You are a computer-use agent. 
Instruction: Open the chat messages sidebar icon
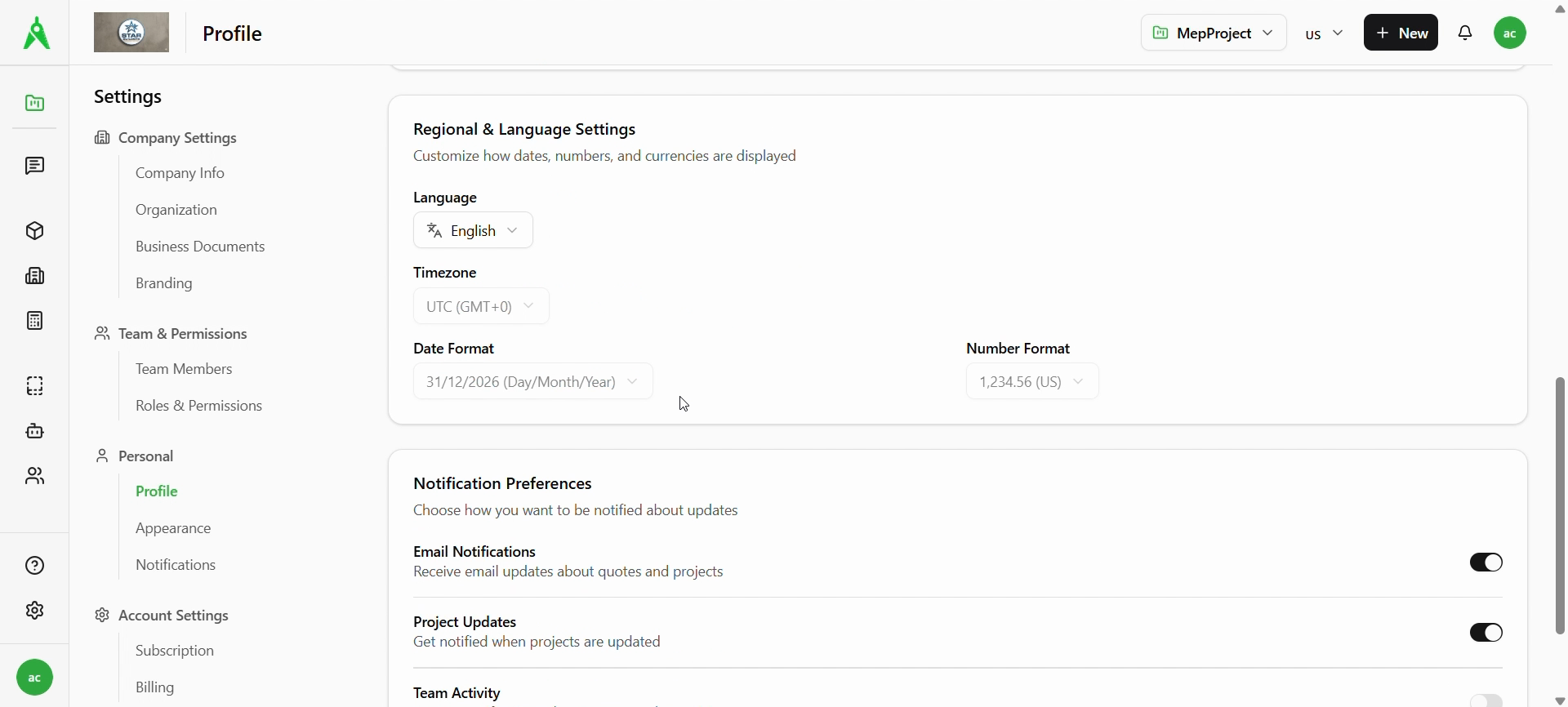[x=34, y=167]
